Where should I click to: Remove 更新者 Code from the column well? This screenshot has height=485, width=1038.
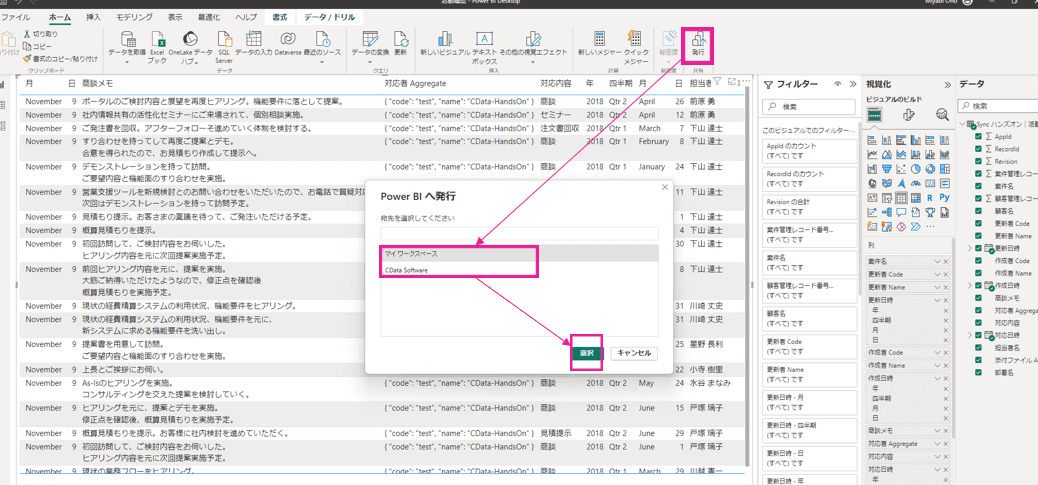point(946,275)
